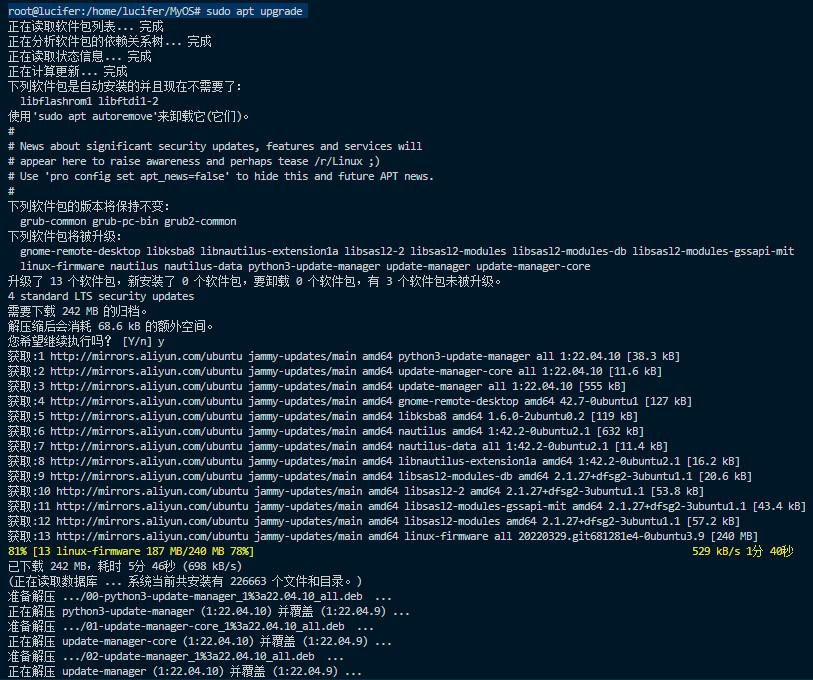The height and width of the screenshot is (680, 813).
Task: Click the '529 kB/s' download speed indicator
Action: pyautogui.click(x=716, y=551)
